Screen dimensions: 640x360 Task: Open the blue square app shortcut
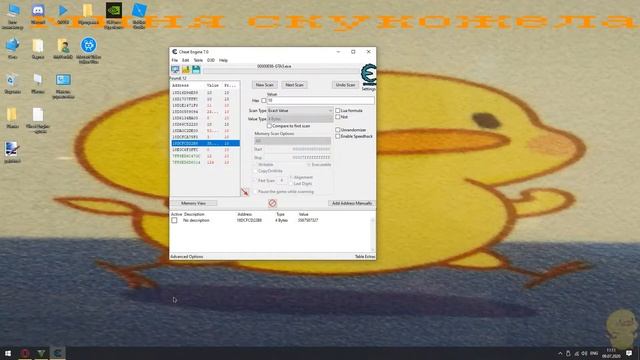point(139,16)
